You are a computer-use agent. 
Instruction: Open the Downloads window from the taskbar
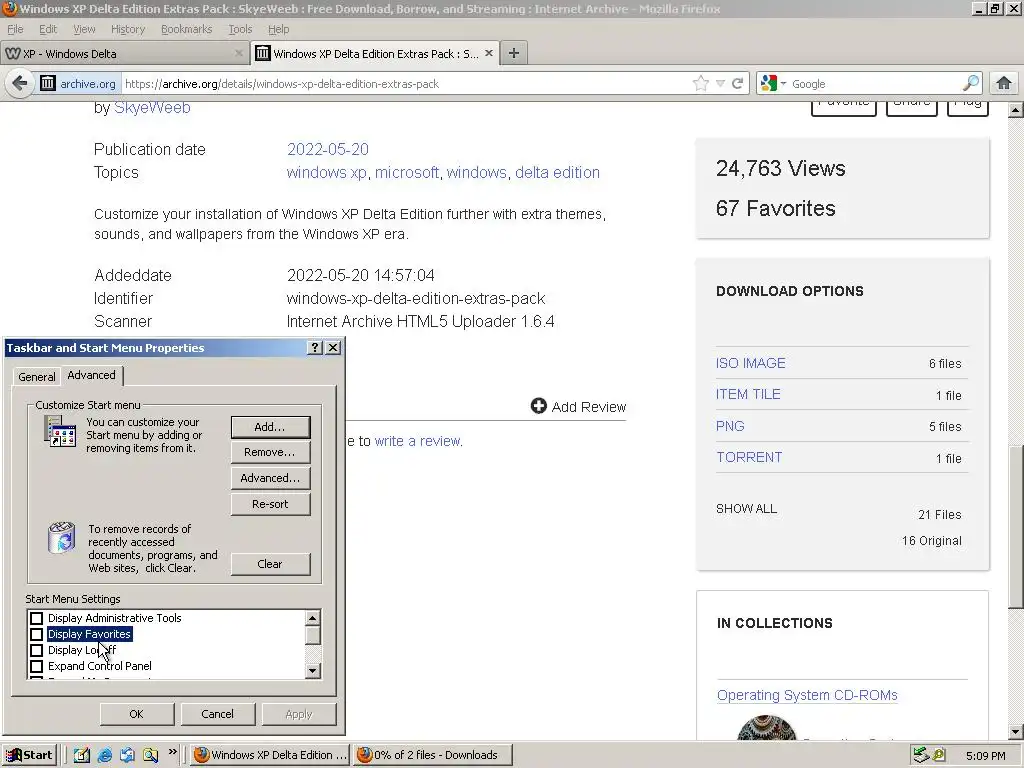point(433,755)
